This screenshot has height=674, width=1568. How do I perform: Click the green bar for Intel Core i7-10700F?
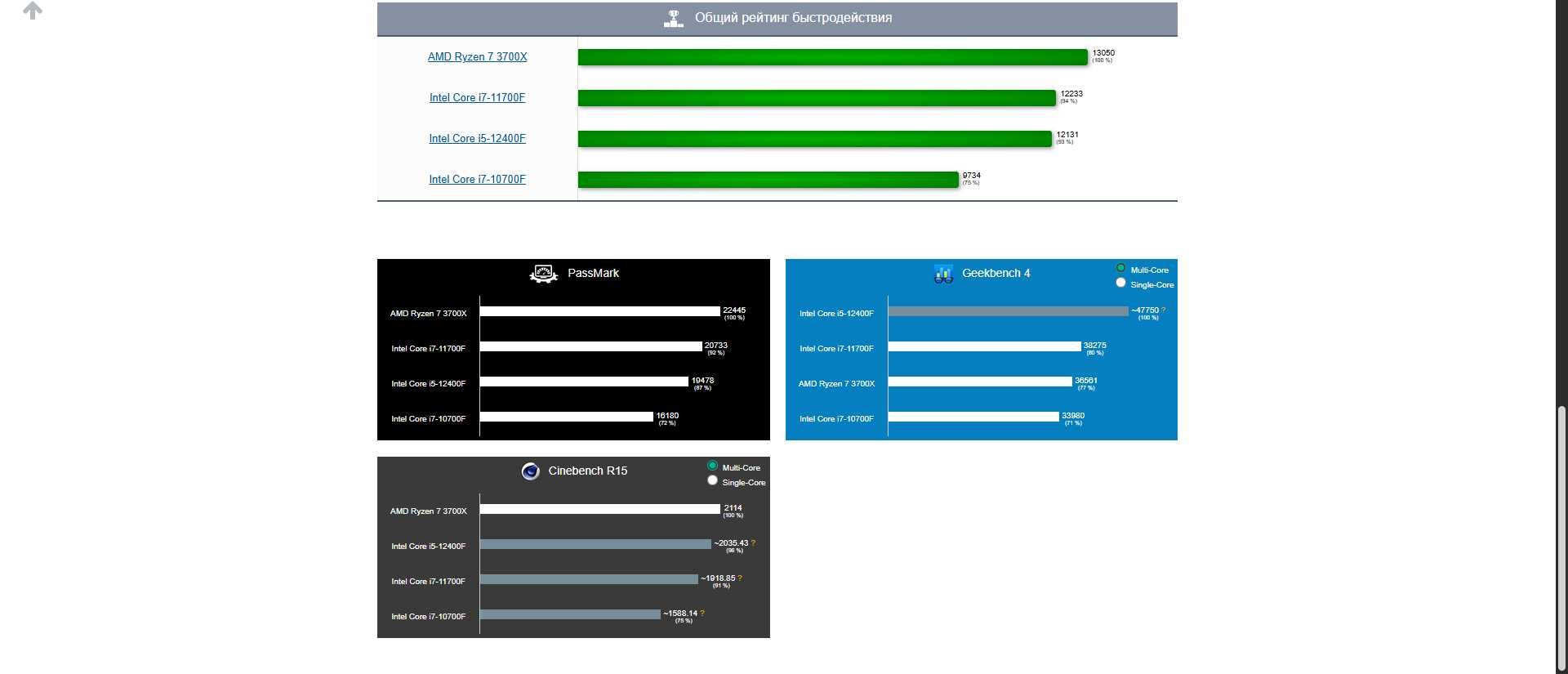click(x=768, y=180)
